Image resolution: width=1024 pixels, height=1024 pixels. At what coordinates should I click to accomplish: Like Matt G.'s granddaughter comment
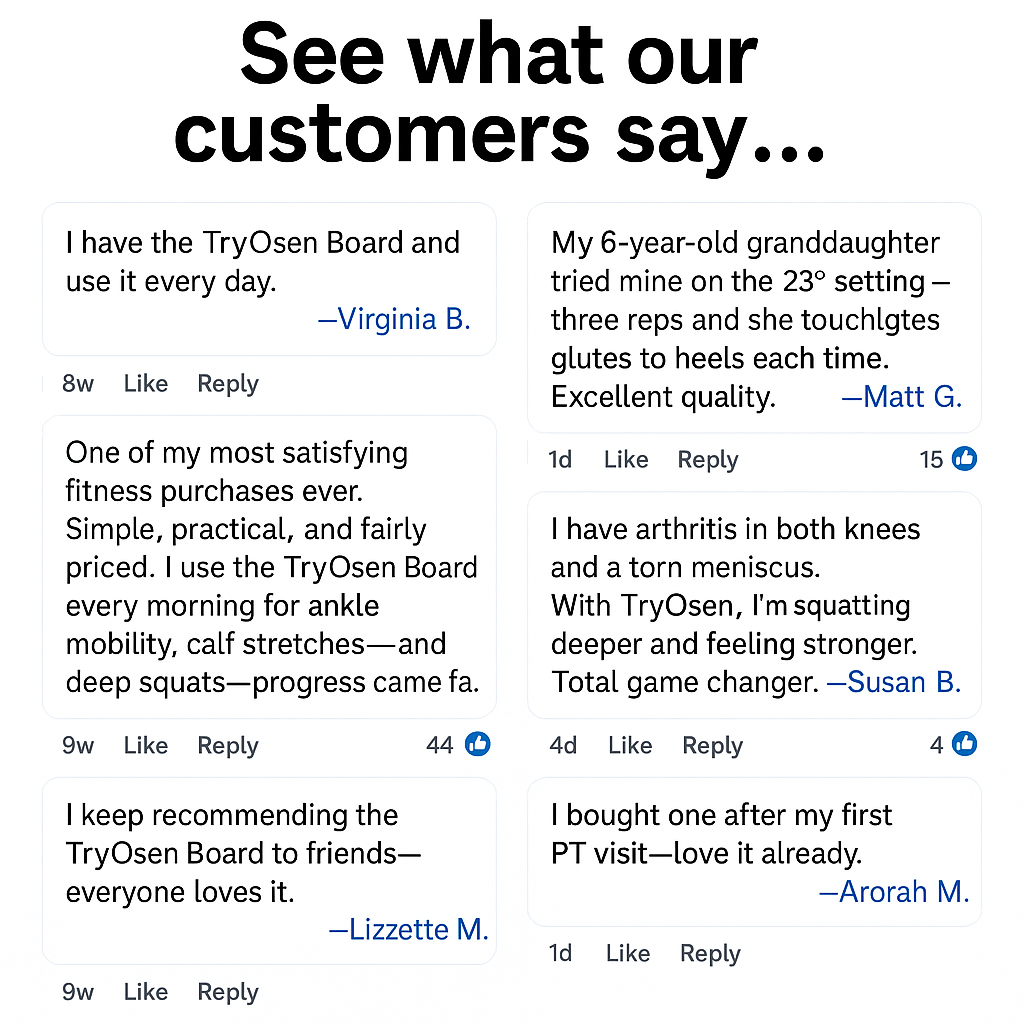pyautogui.click(x=626, y=460)
